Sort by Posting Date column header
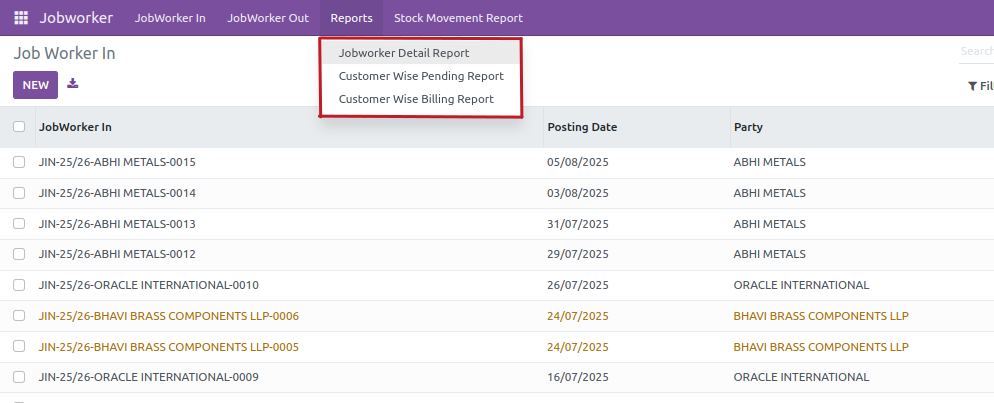This screenshot has width=994, height=403. (582, 127)
